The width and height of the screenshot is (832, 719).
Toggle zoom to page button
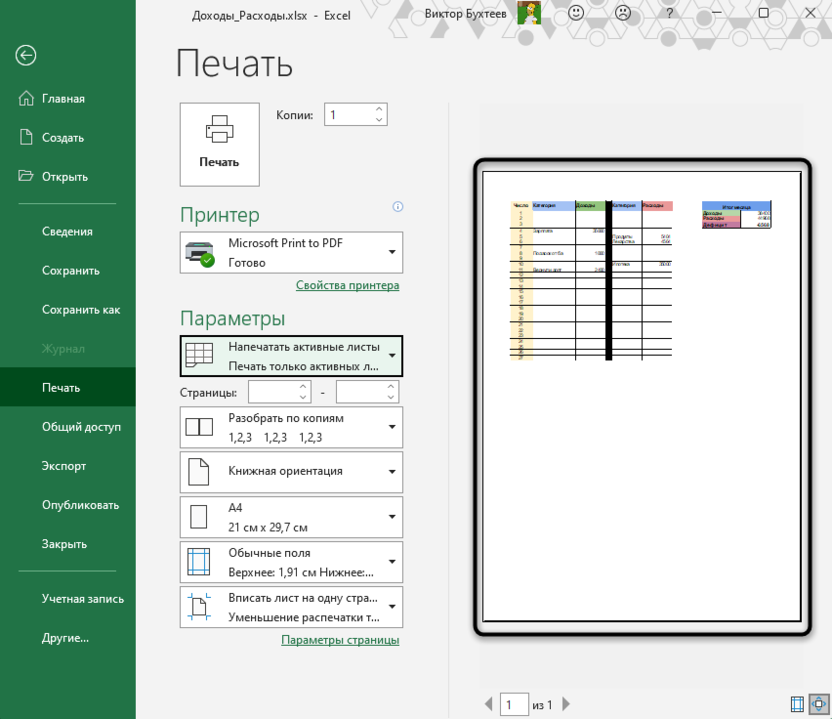pyautogui.click(x=819, y=704)
